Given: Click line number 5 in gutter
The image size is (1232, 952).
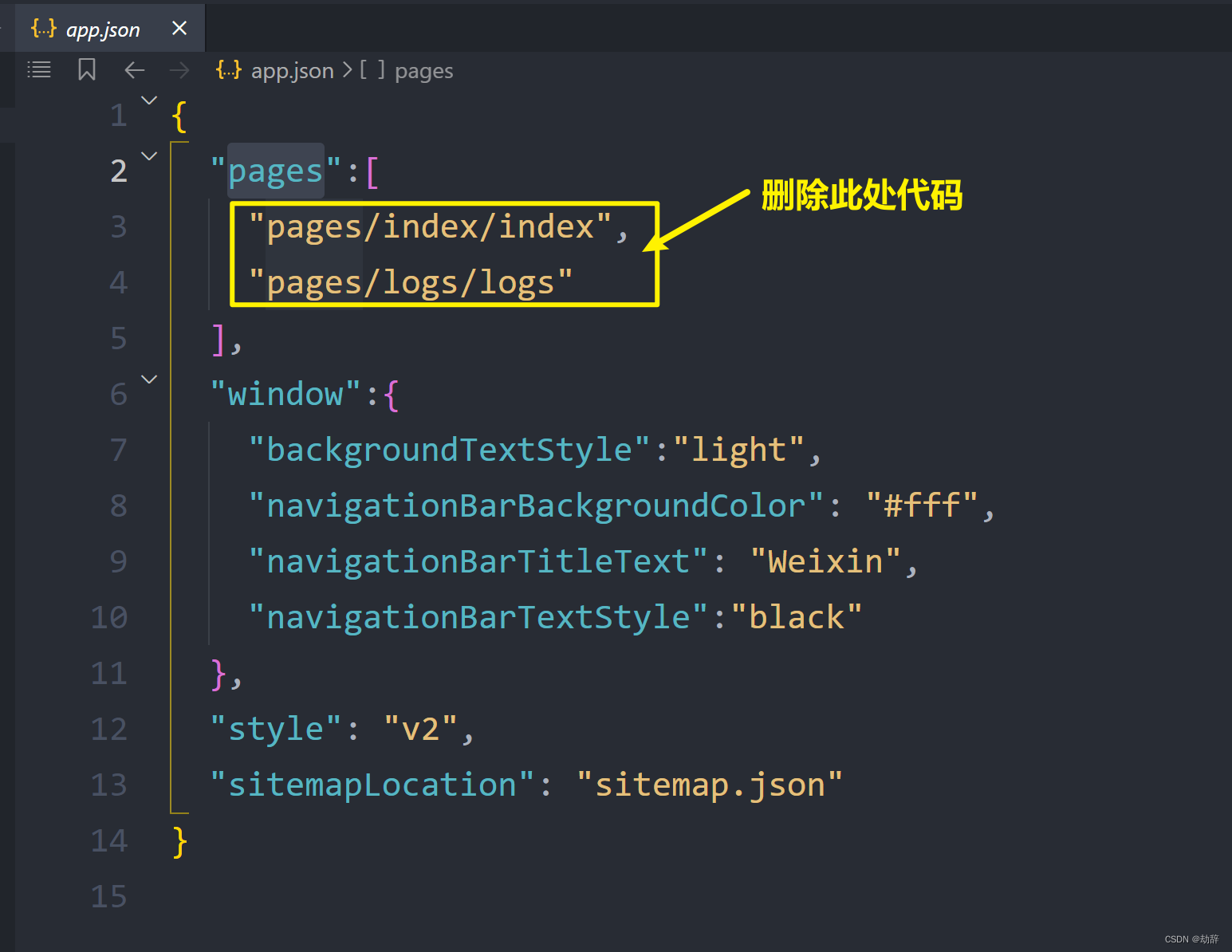Looking at the screenshot, I should point(118,339).
